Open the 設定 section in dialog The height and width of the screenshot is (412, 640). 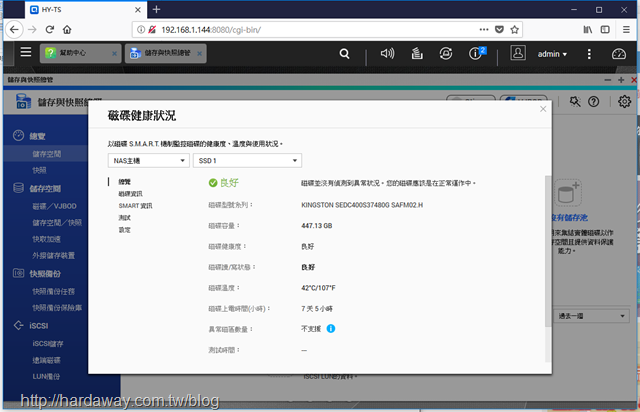tap(124, 230)
